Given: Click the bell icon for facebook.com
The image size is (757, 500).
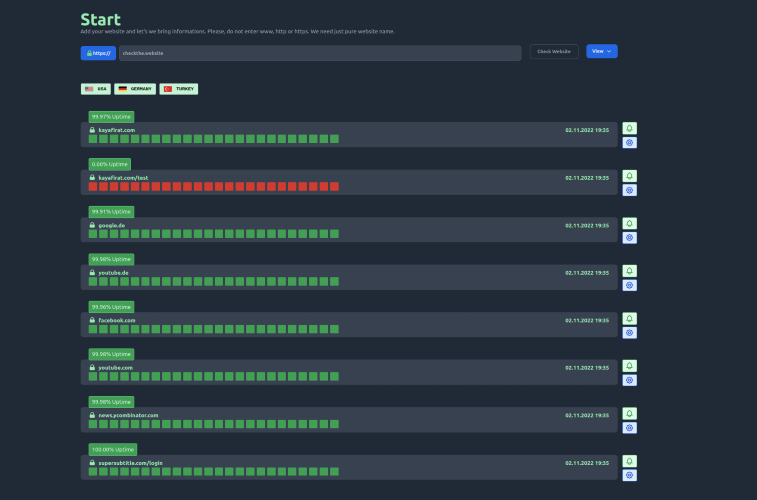Looking at the screenshot, I should (x=629, y=319).
